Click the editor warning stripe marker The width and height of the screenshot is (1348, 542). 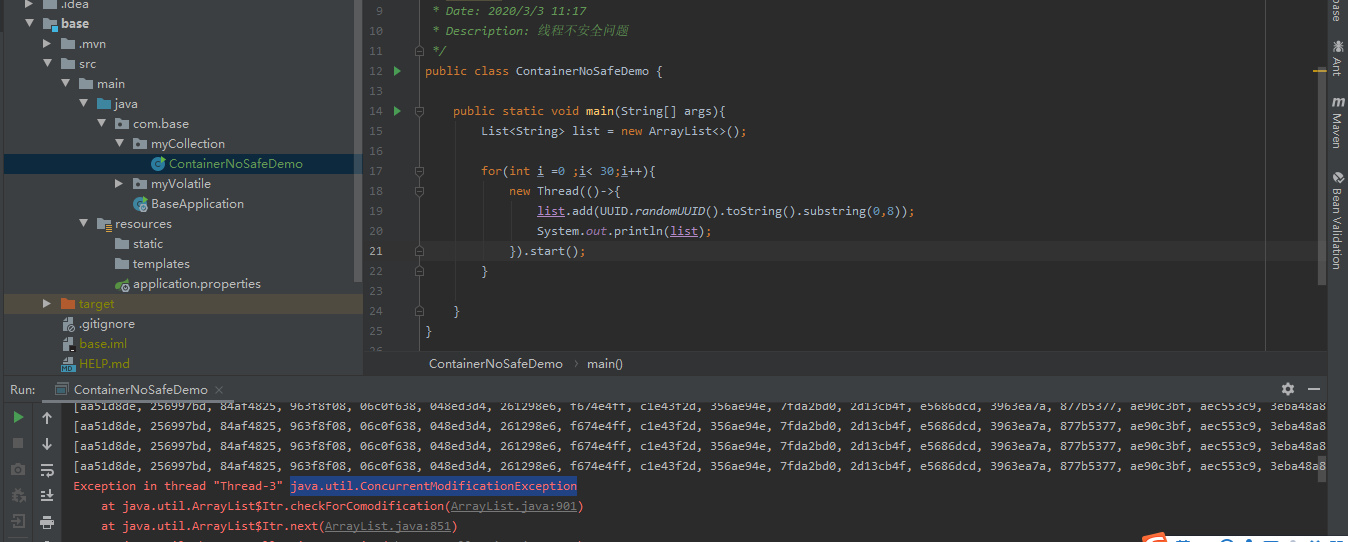[x=1320, y=71]
